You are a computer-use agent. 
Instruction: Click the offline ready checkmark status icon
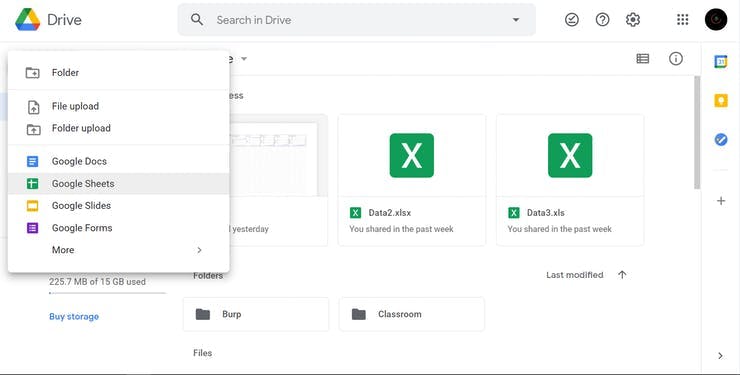click(x=572, y=20)
